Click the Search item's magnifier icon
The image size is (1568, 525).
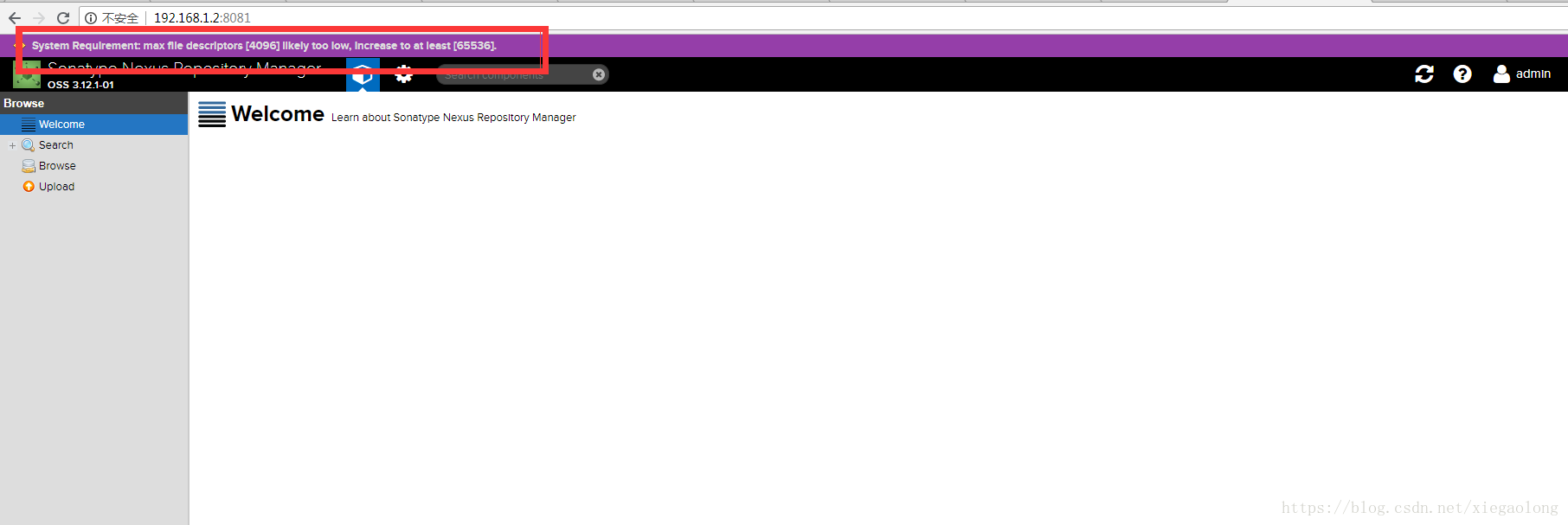(29, 145)
